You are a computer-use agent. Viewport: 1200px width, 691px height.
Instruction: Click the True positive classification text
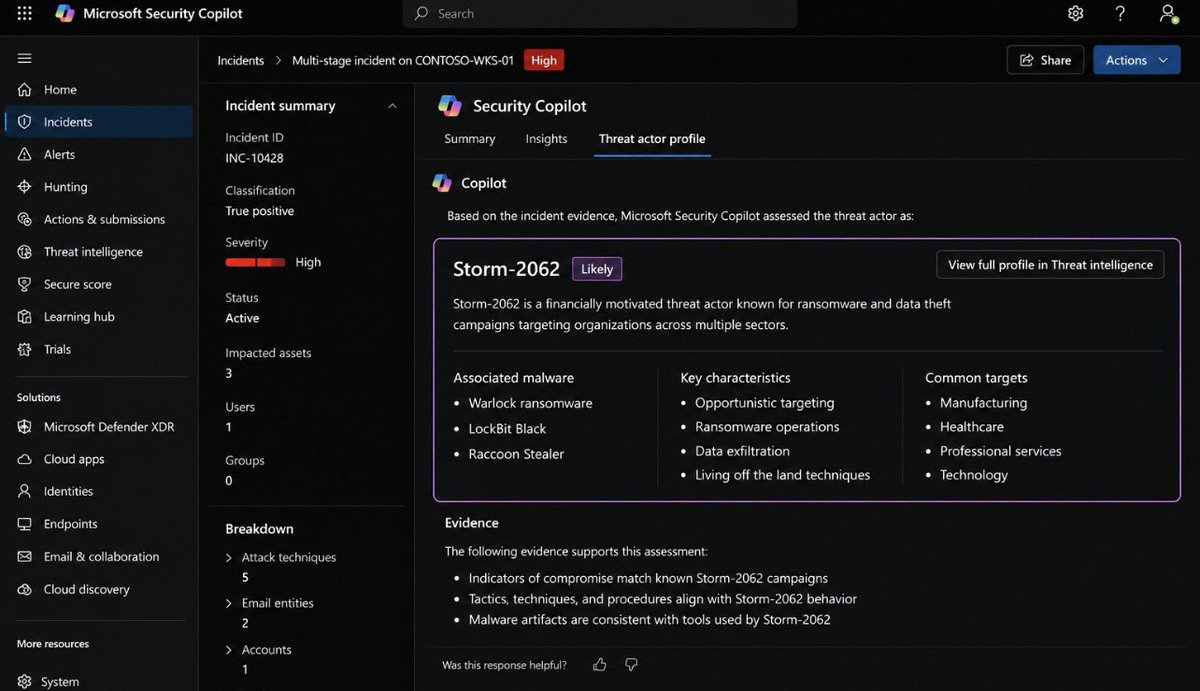pos(260,211)
